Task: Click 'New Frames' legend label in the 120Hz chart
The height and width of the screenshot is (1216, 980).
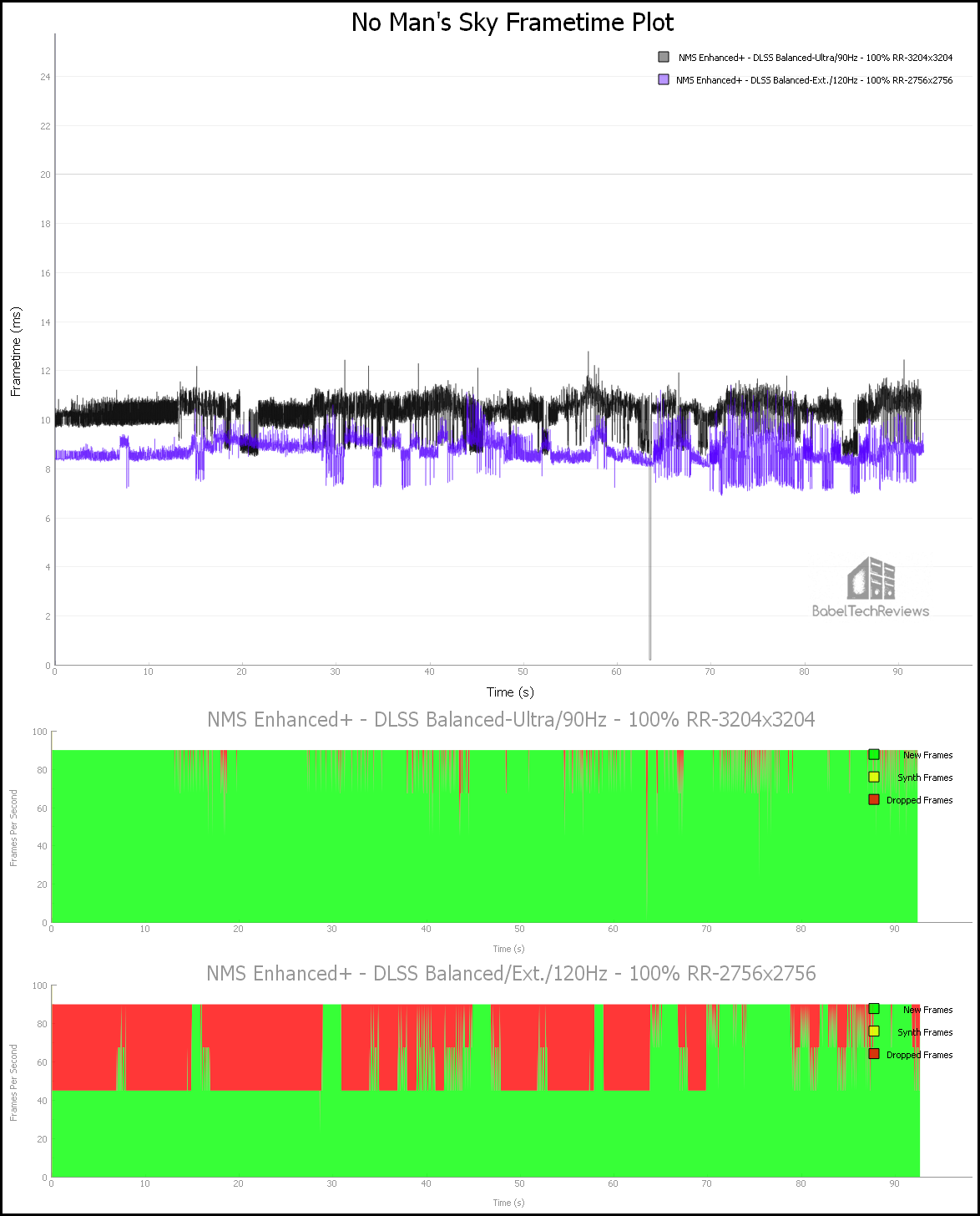Action: click(x=927, y=1011)
